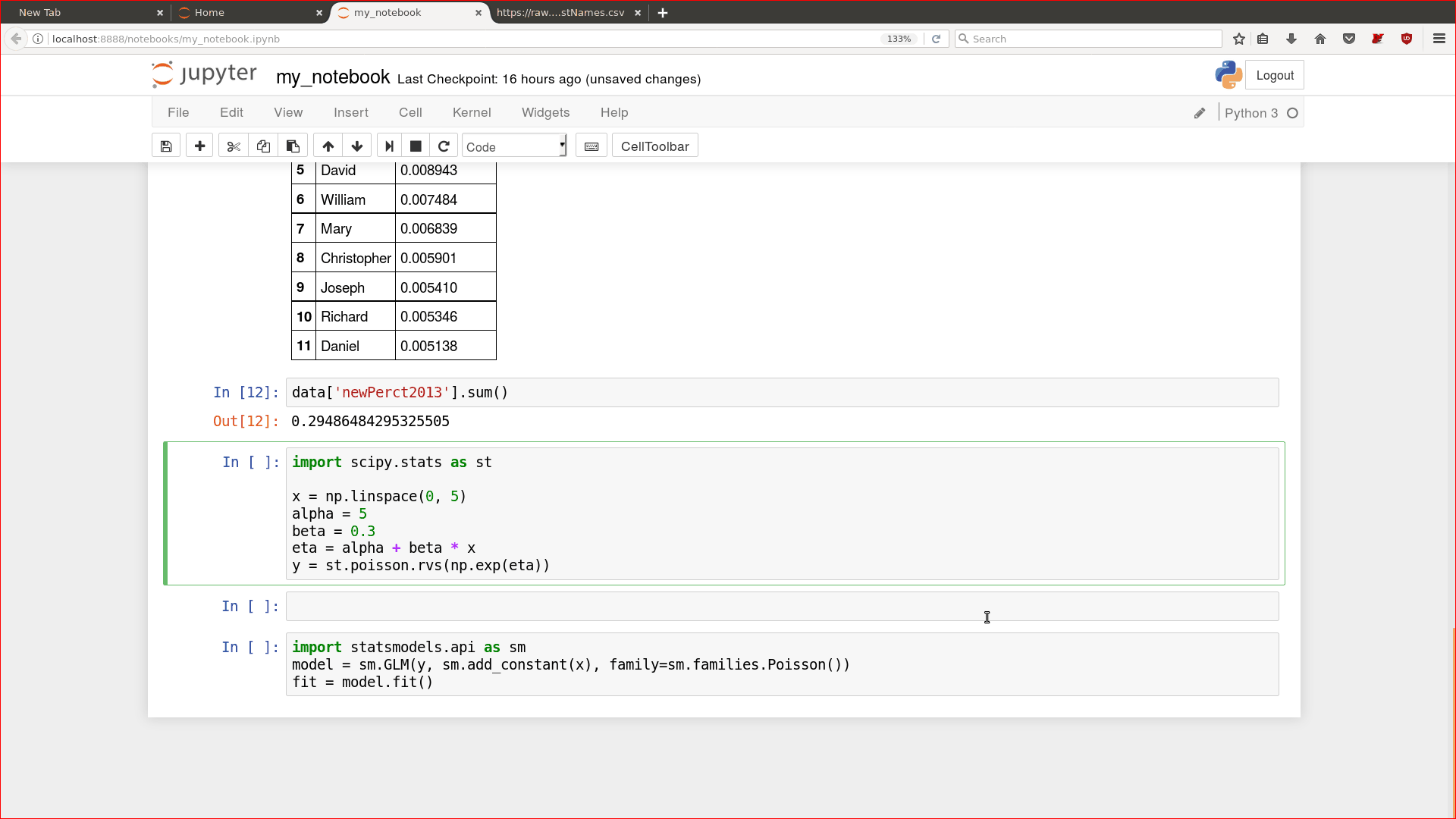Run cell and select below icon
The width and height of the screenshot is (1456, 819).
click(389, 146)
